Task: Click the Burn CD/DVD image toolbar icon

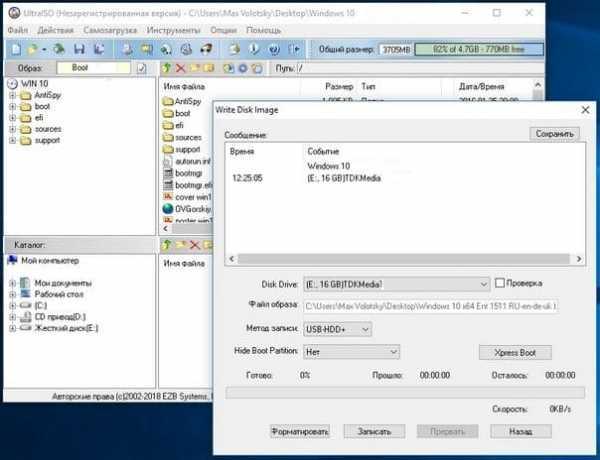Action: 186,49
